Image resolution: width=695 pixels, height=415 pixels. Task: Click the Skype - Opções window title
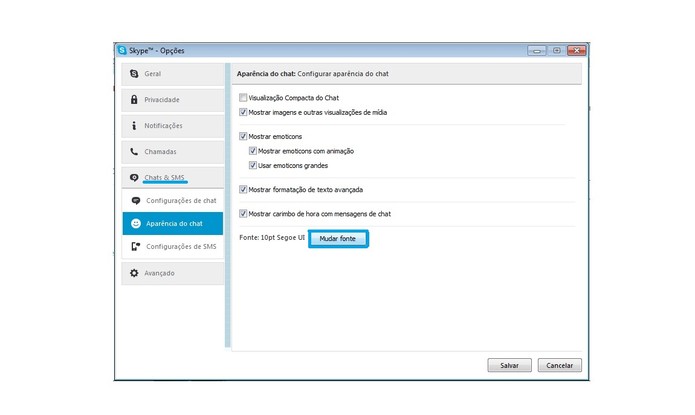[x=156, y=51]
